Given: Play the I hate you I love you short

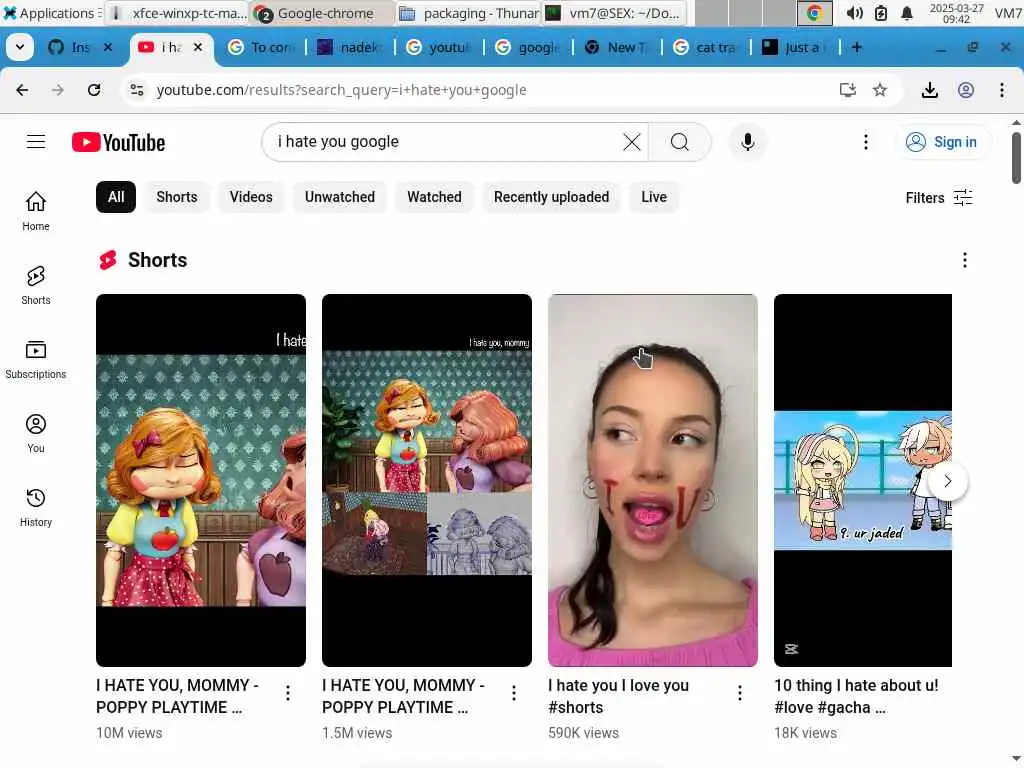Looking at the screenshot, I should [x=652, y=480].
